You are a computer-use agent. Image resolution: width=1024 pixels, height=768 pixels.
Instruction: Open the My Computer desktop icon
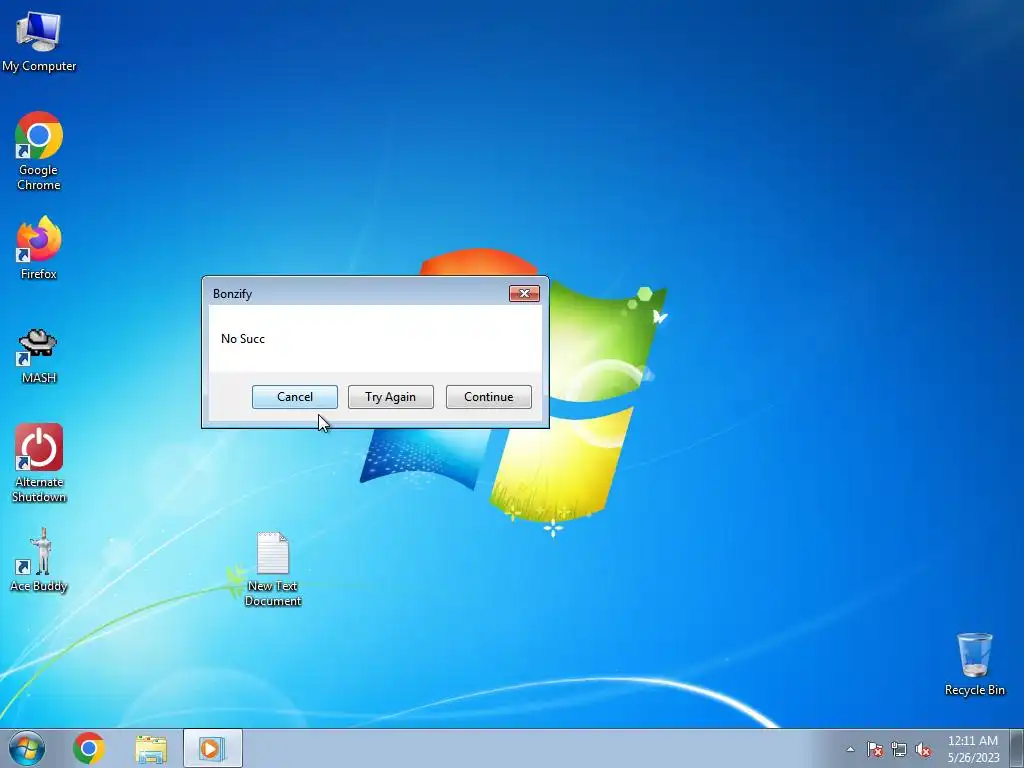click(39, 40)
